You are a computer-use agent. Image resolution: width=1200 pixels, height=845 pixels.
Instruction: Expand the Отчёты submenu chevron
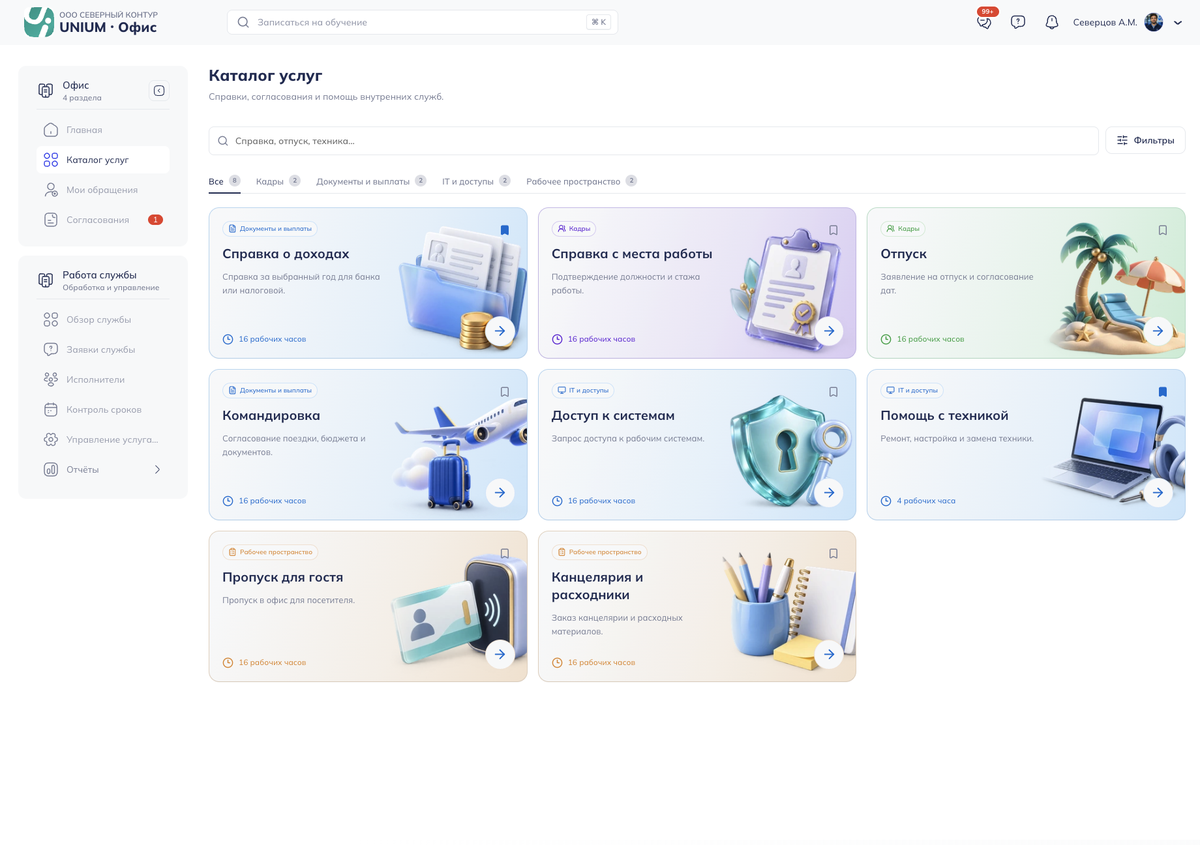(157, 470)
